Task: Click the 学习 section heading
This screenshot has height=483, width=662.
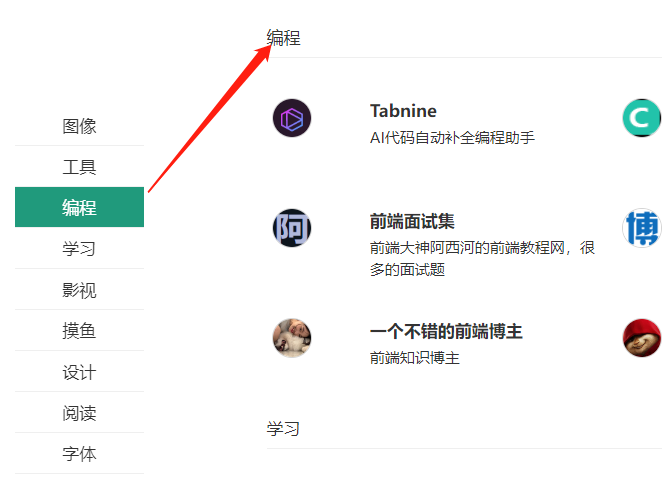Action: pyautogui.click(x=283, y=429)
